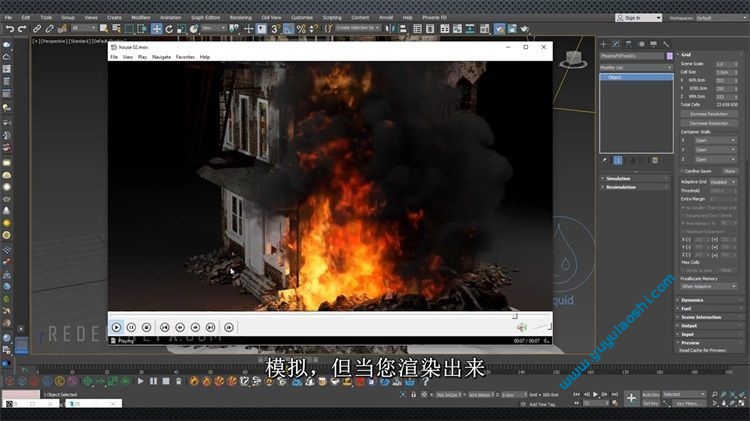This screenshot has height=421, width=750.
Task: Click Phoenix FD toolbar stop simulation icon
Action: click(165, 381)
